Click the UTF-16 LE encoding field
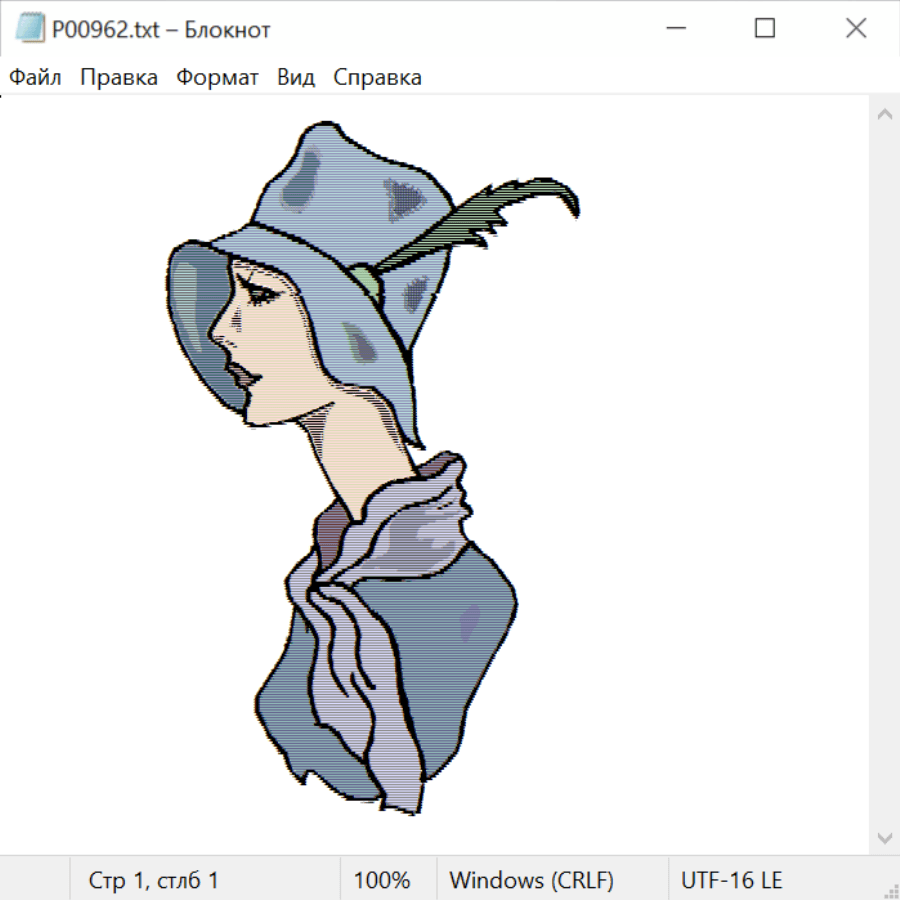Image resolution: width=900 pixels, height=900 pixels. [x=731, y=880]
